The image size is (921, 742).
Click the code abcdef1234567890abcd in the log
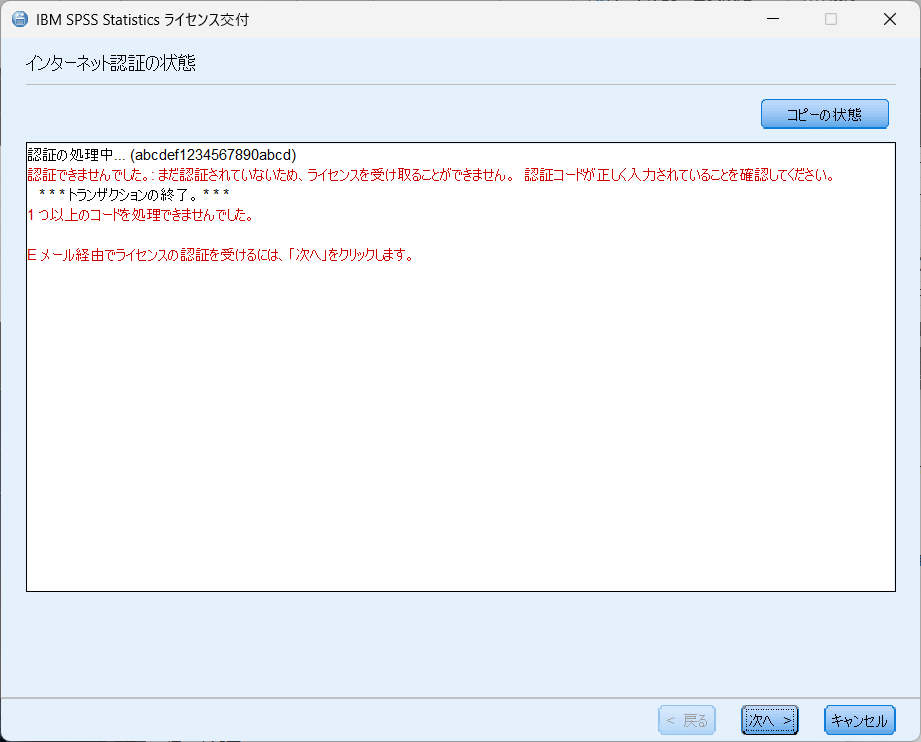(x=213, y=155)
